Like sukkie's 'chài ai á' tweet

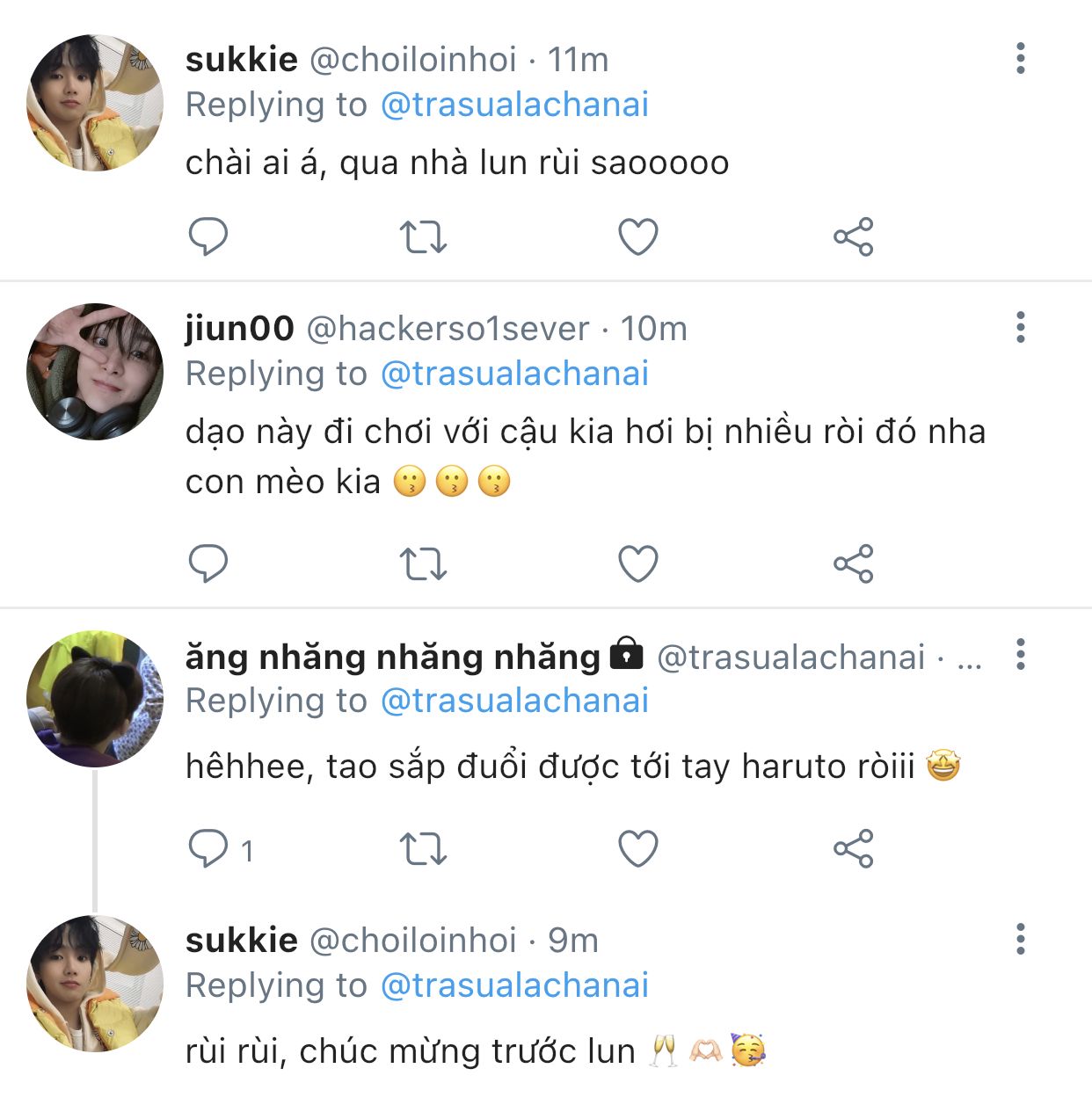click(638, 236)
